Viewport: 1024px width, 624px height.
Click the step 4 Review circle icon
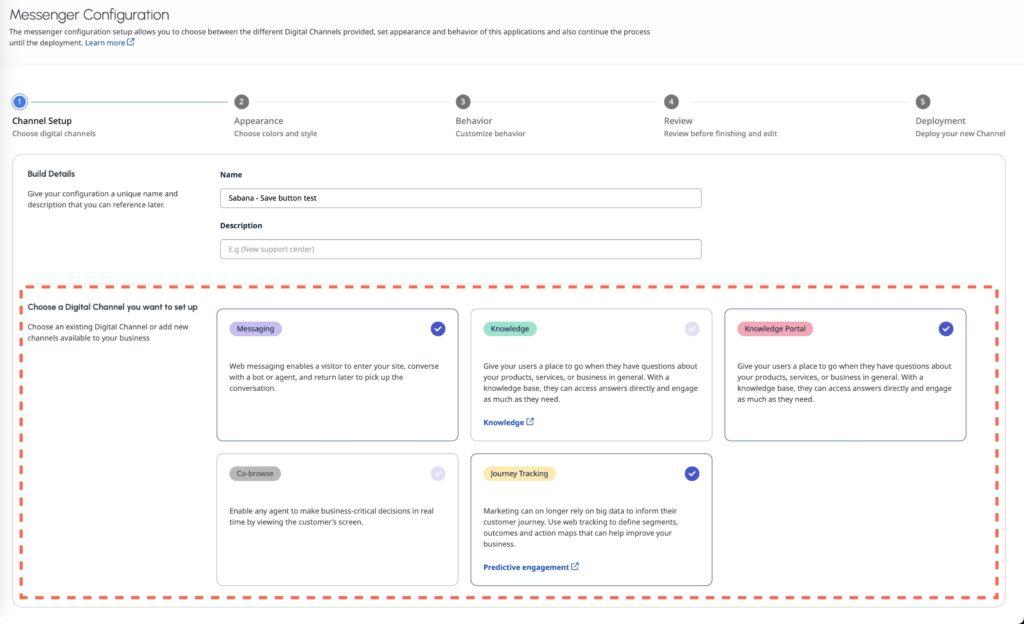pos(671,101)
